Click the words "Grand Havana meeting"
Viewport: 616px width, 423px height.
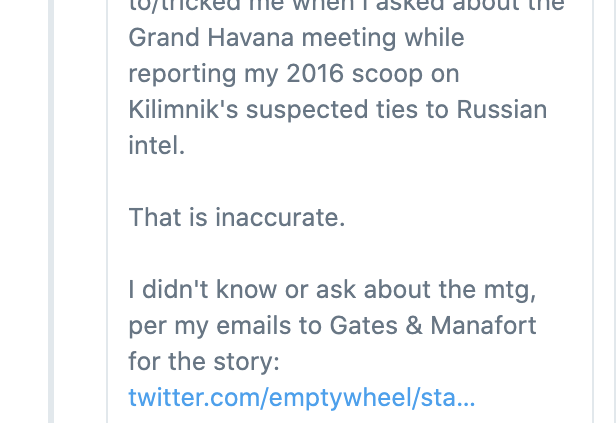(x=262, y=38)
